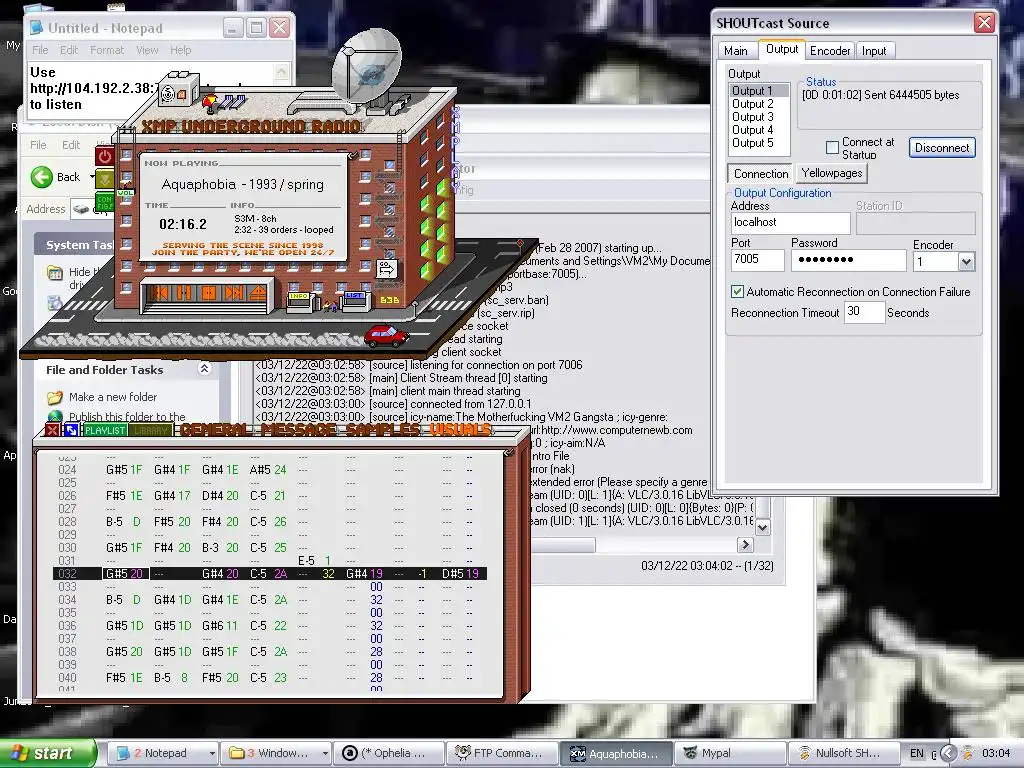Switch to SHOUTcast Input tab

point(874,51)
